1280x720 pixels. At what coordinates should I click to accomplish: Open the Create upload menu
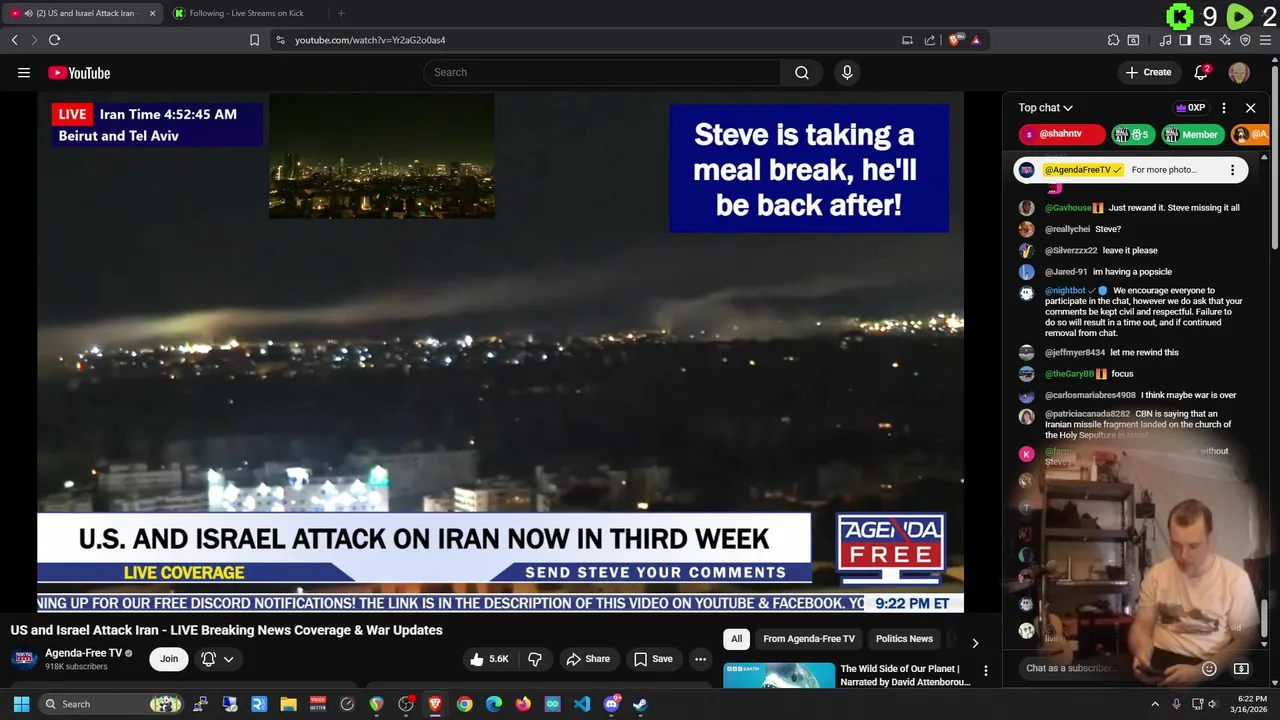pyautogui.click(x=1148, y=72)
